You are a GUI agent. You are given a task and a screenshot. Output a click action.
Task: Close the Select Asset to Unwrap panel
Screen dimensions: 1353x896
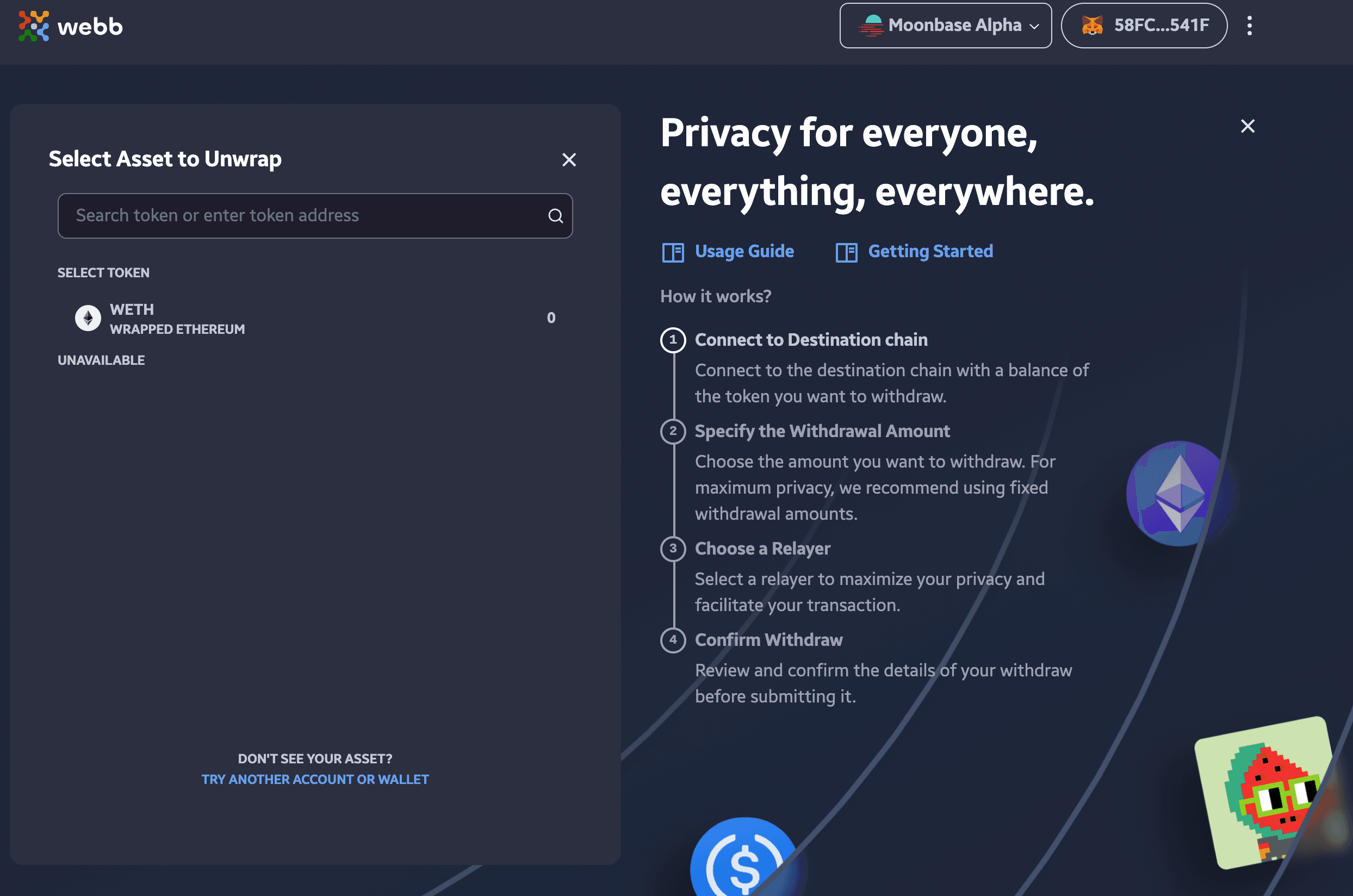pos(568,159)
